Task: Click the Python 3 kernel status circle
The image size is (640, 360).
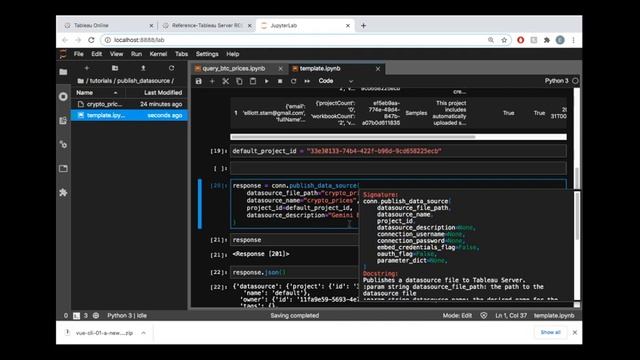Action: point(575,81)
